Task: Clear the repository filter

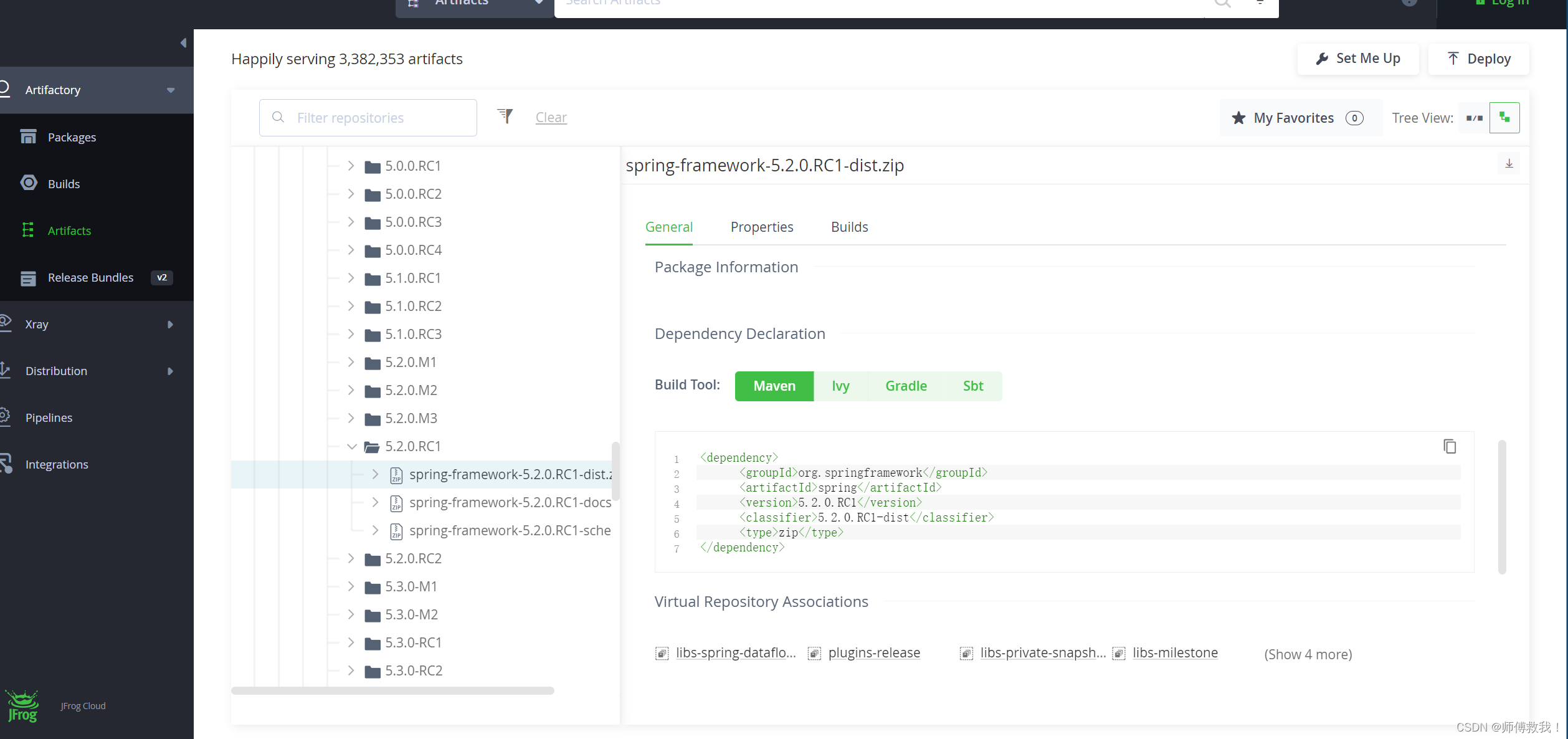Action: [x=551, y=117]
